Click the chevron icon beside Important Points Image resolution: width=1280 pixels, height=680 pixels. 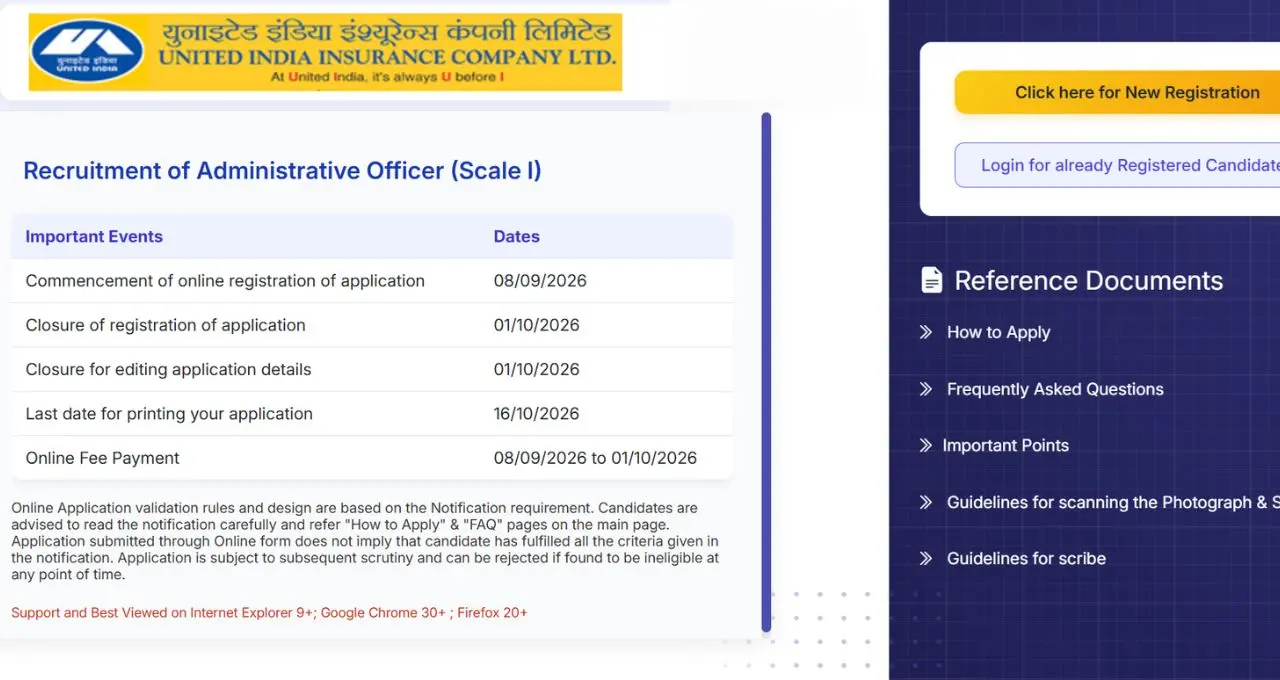click(926, 445)
